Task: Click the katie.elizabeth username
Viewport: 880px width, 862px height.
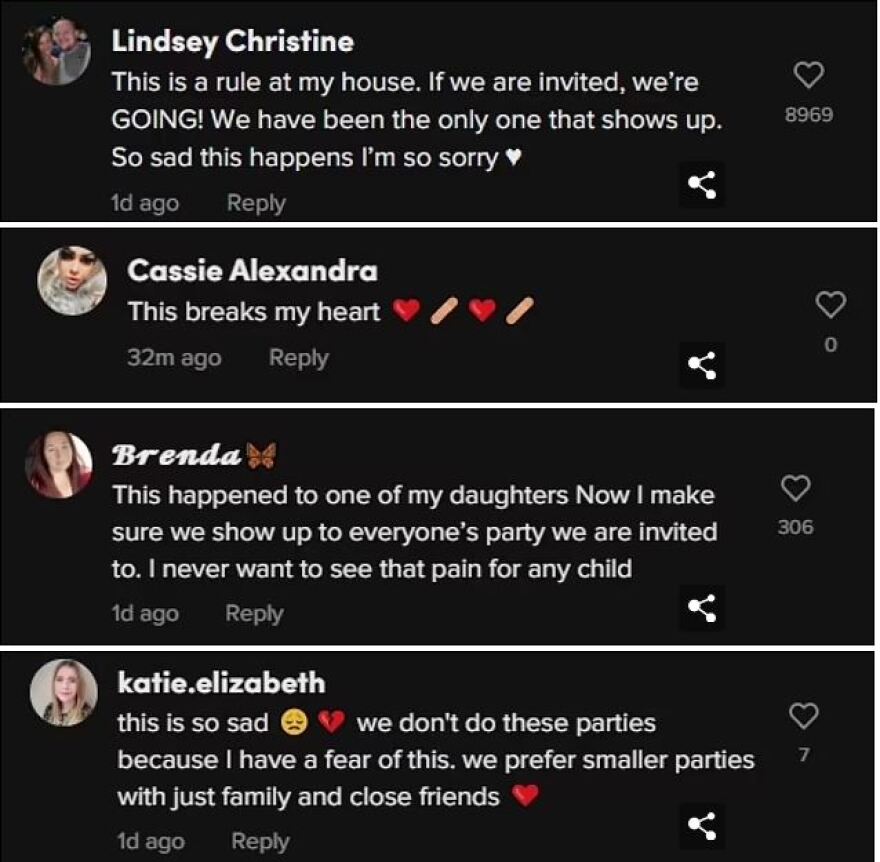Action: click(x=221, y=683)
